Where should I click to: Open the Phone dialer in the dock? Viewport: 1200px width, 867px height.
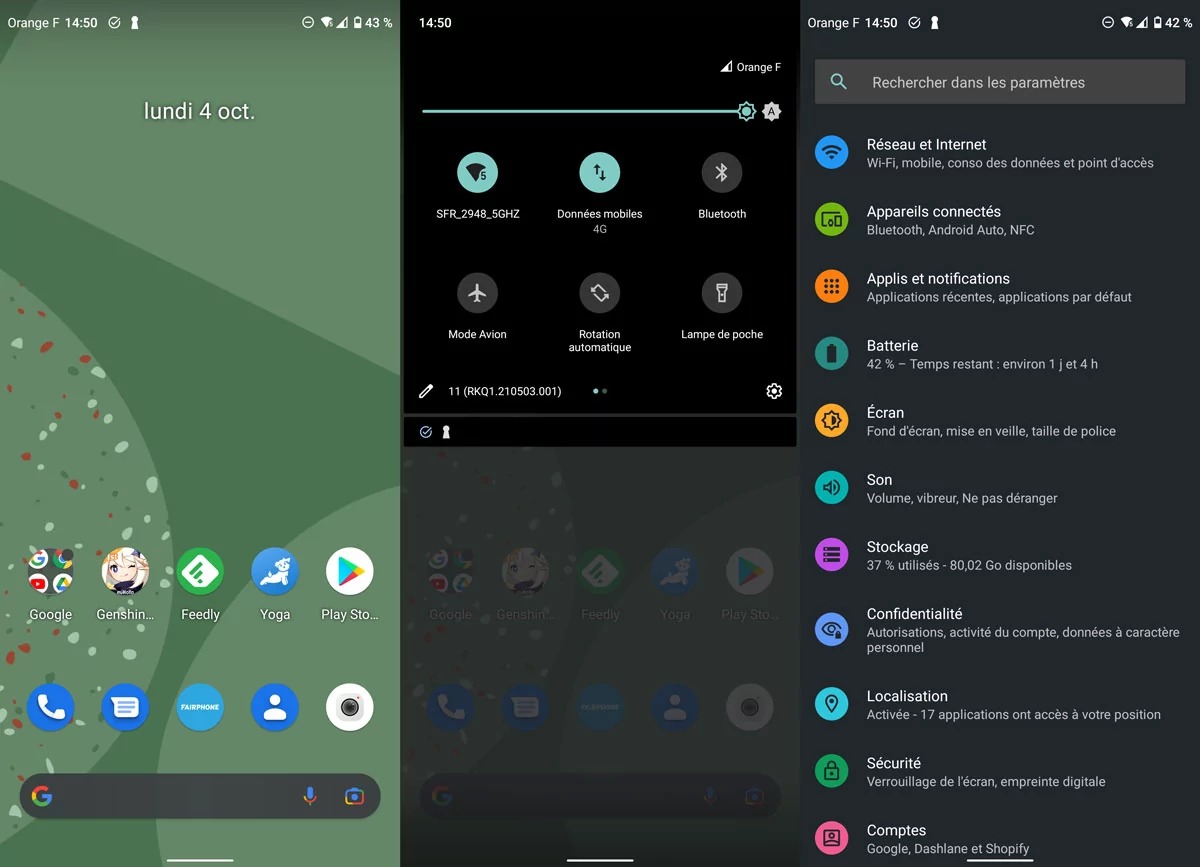click(x=50, y=708)
